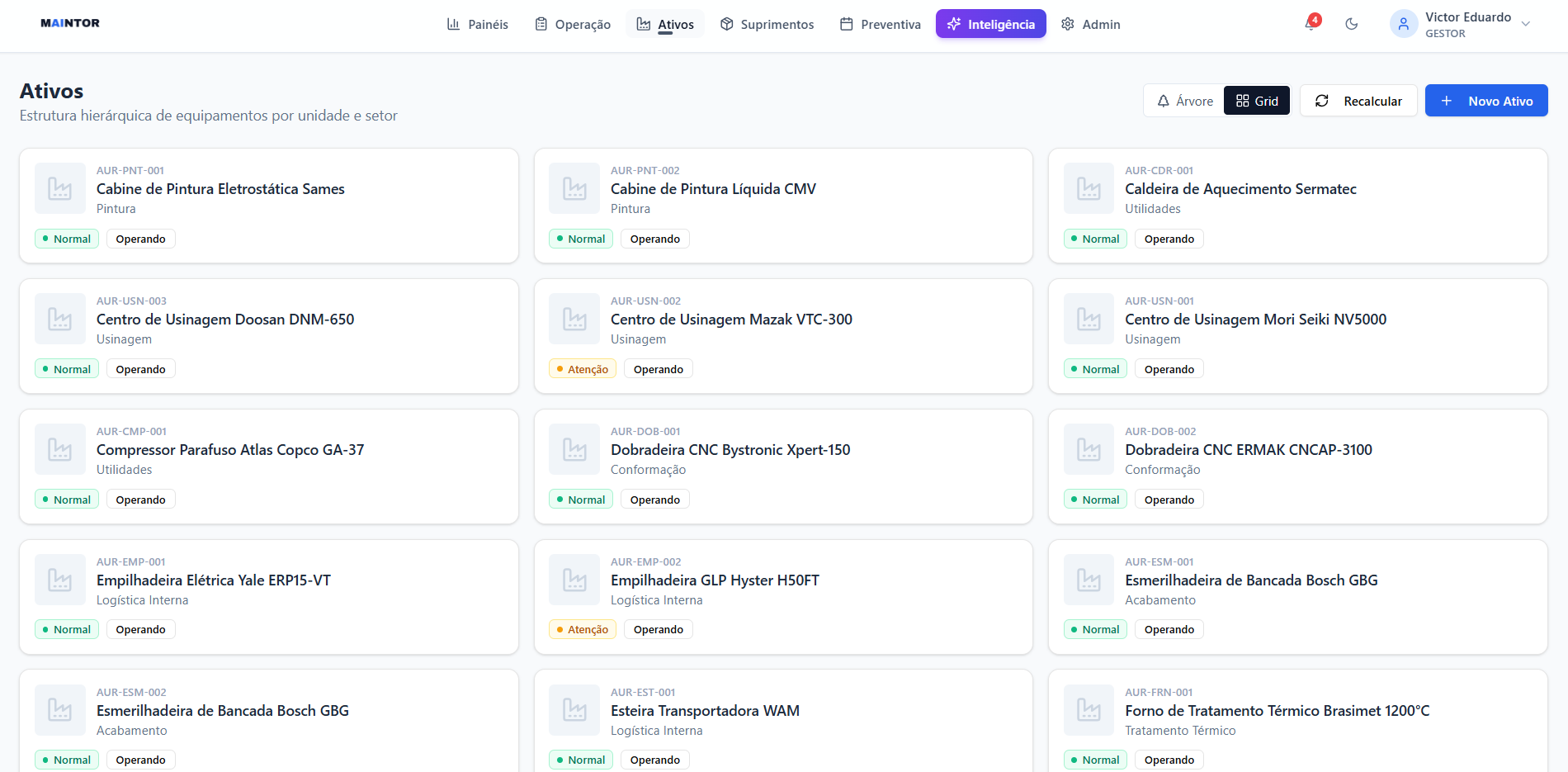1568x772 pixels.
Task: Click the icon of Centro de Usinagem Mori Seiki NV5000
Action: coord(1089,319)
